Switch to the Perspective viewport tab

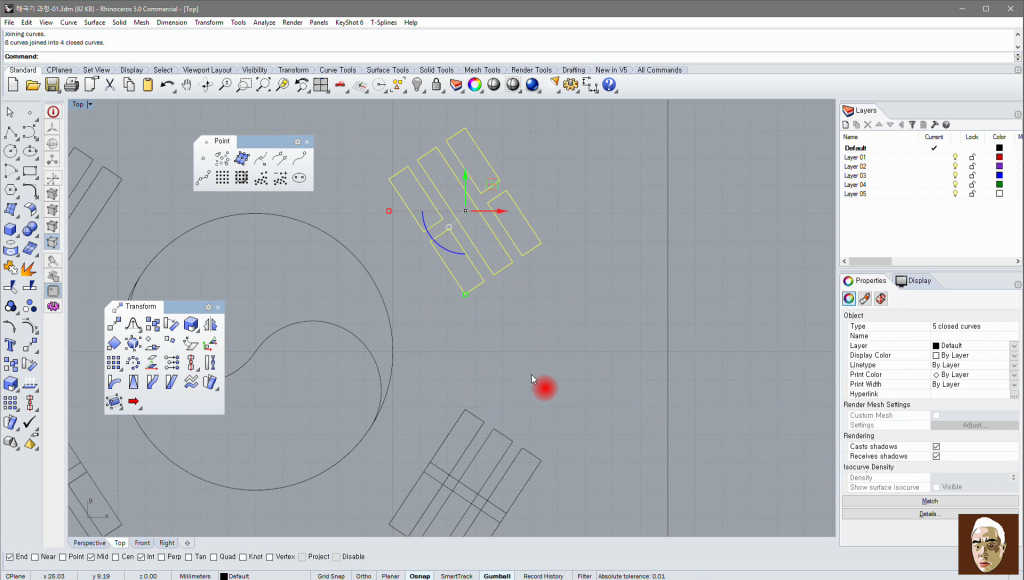pyautogui.click(x=89, y=543)
